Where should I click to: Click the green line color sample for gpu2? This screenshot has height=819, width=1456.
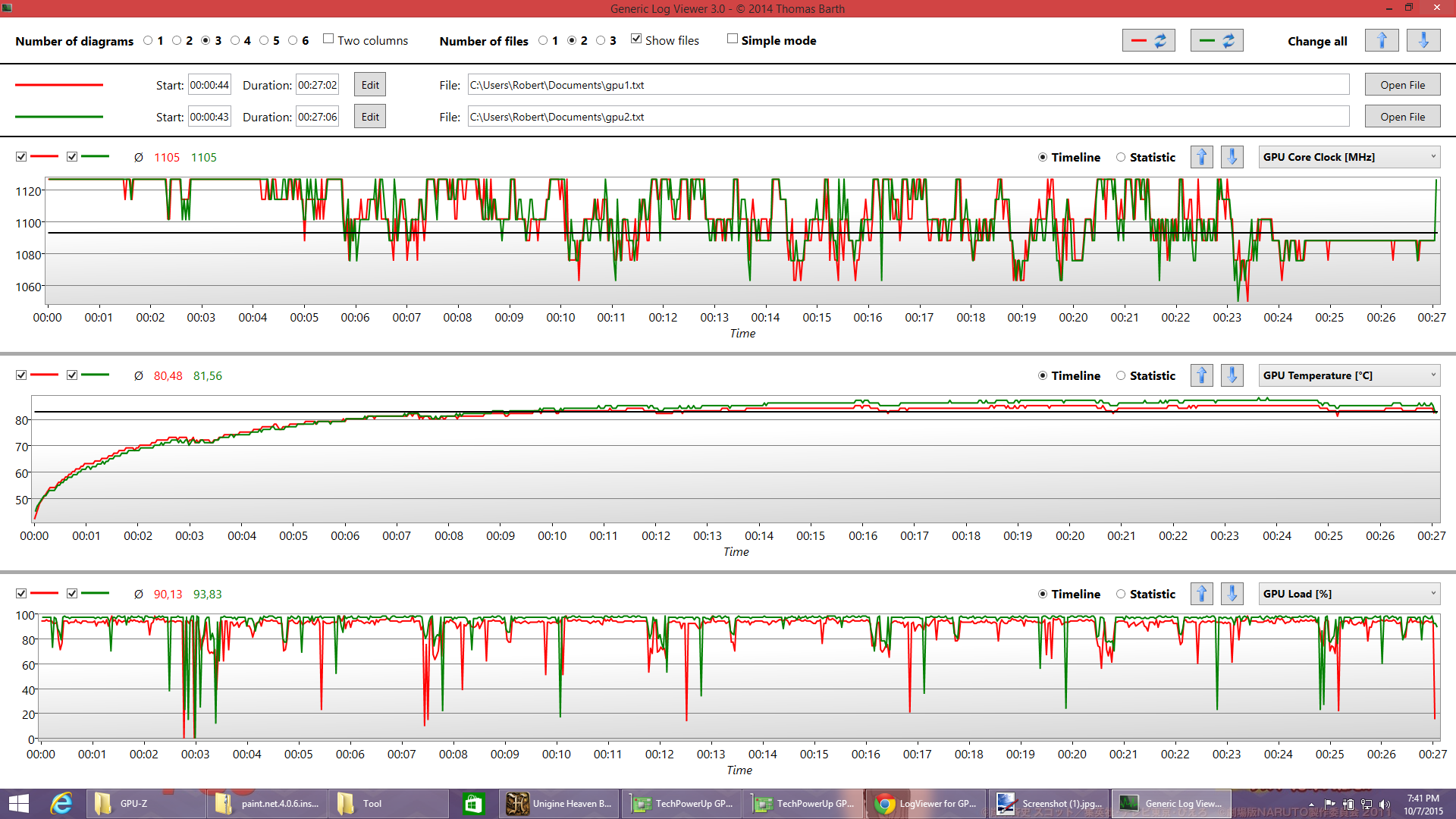point(59,117)
